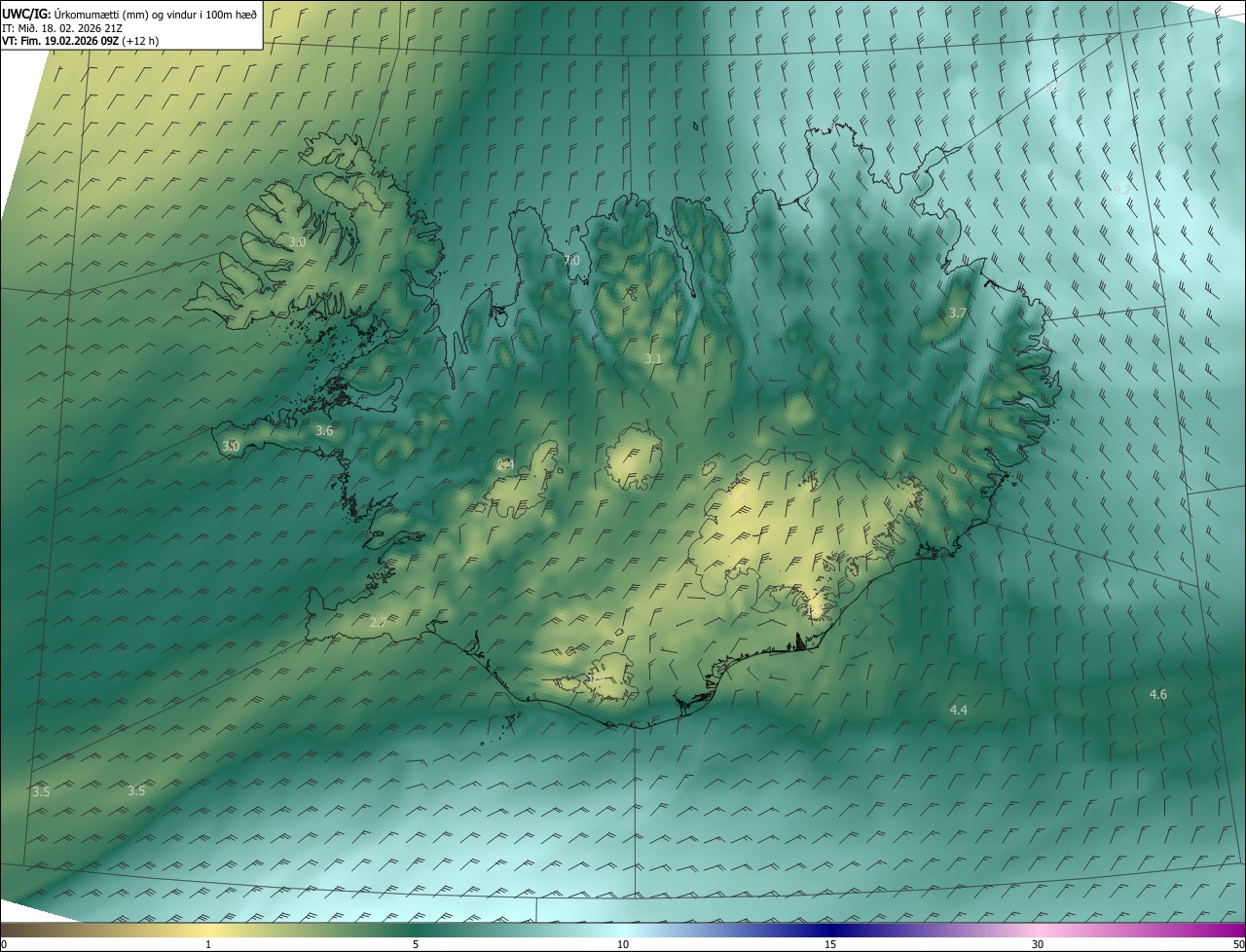
Task: Click the VT: Fim. 19.02.2026 09Z line
Action: tap(80, 41)
